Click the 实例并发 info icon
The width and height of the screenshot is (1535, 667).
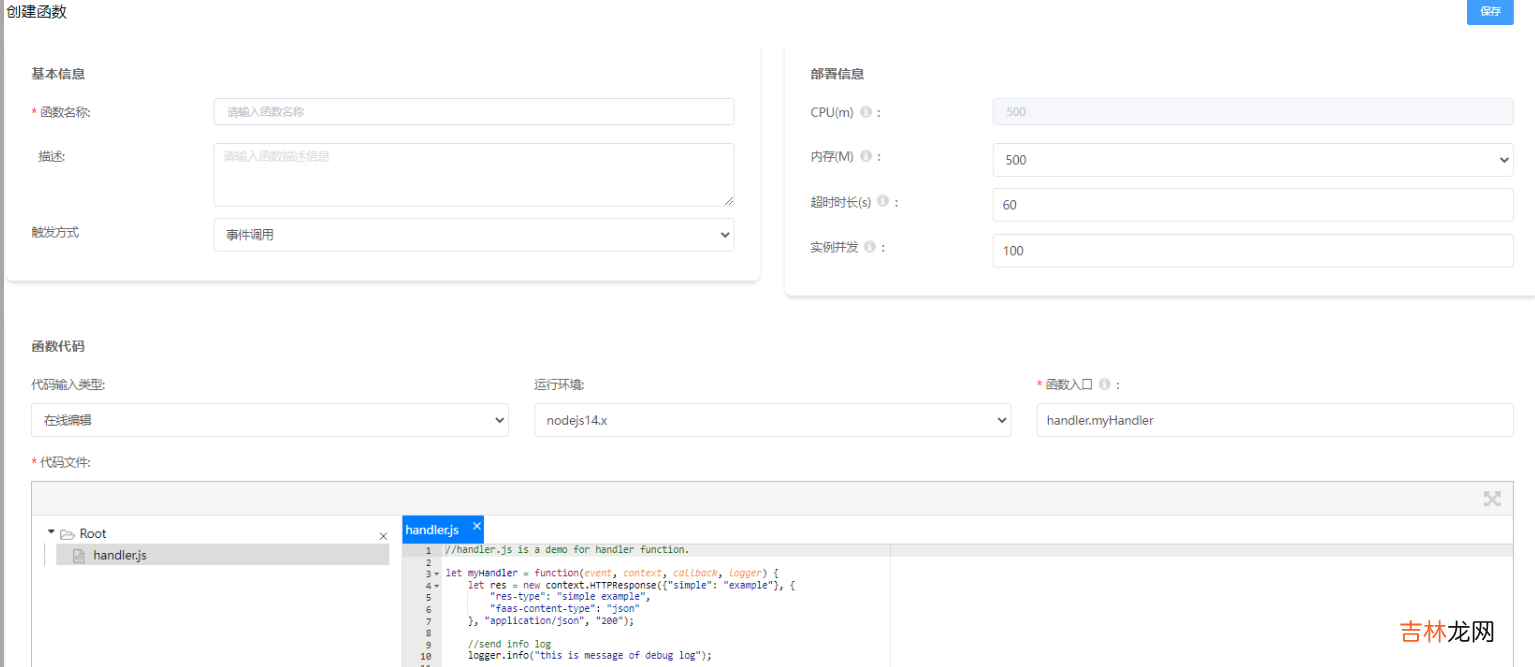pyautogui.click(x=870, y=247)
